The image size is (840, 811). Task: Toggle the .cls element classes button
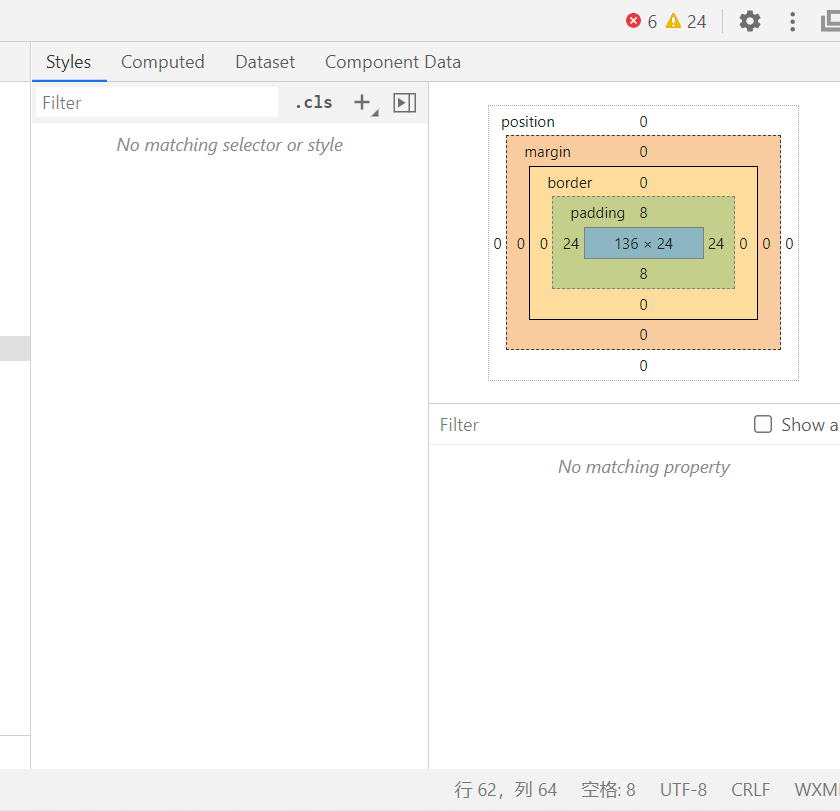pyautogui.click(x=314, y=102)
